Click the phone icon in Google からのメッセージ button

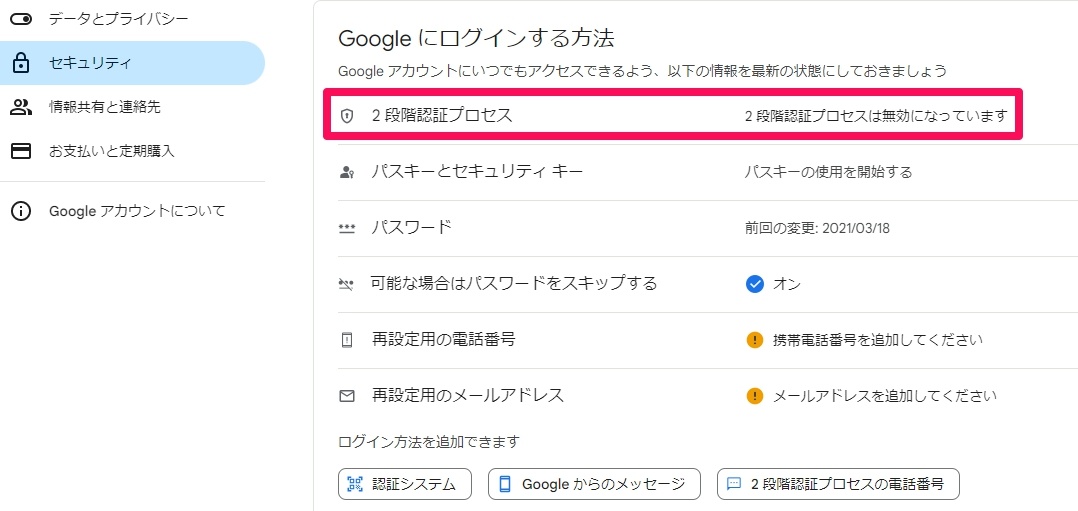(505, 484)
